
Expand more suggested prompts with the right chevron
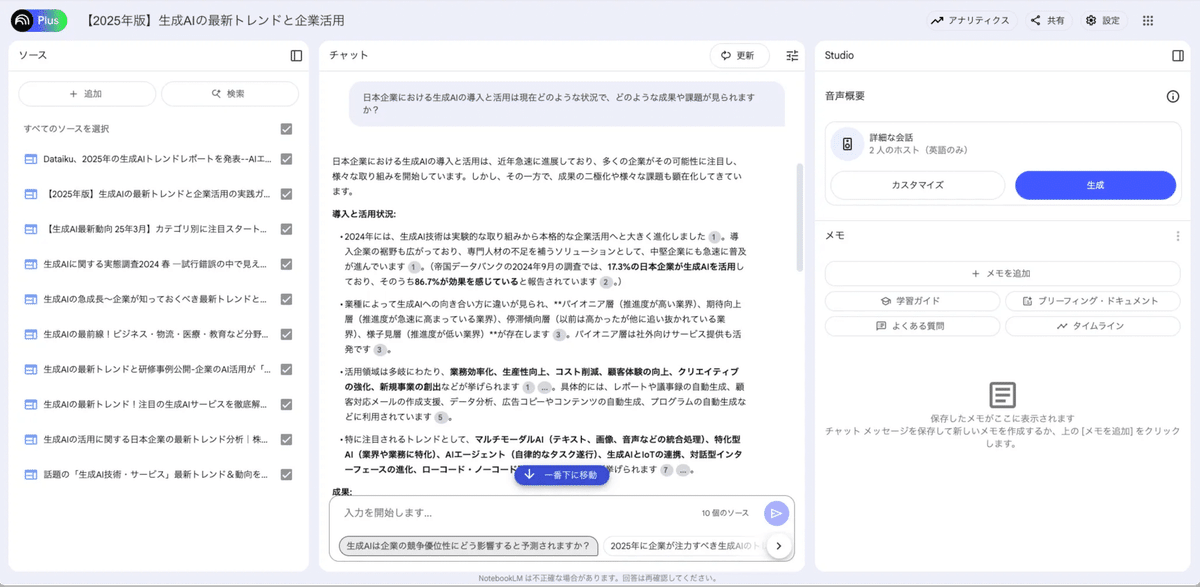(779, 546)
